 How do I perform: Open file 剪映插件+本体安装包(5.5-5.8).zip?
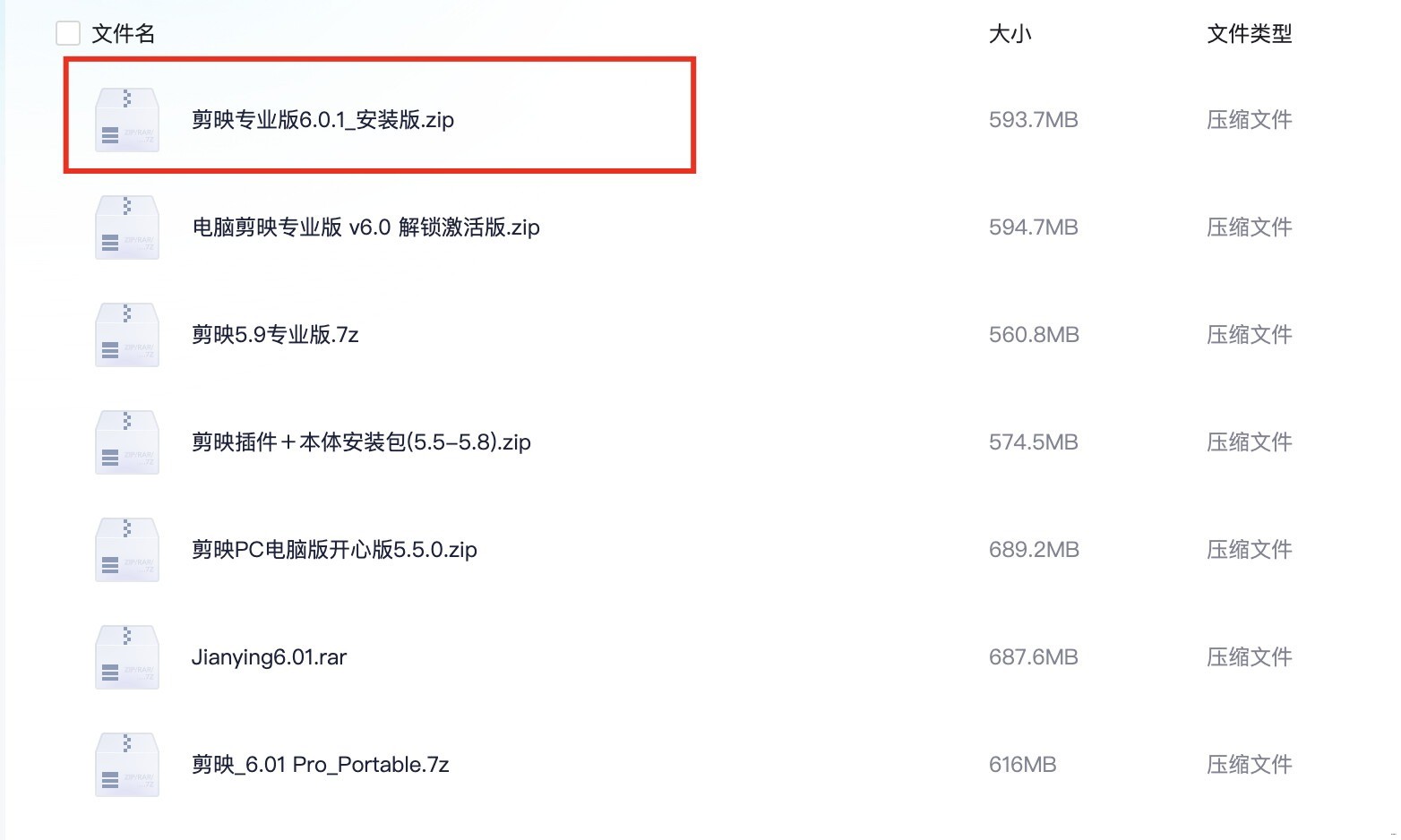coord(361,442)
